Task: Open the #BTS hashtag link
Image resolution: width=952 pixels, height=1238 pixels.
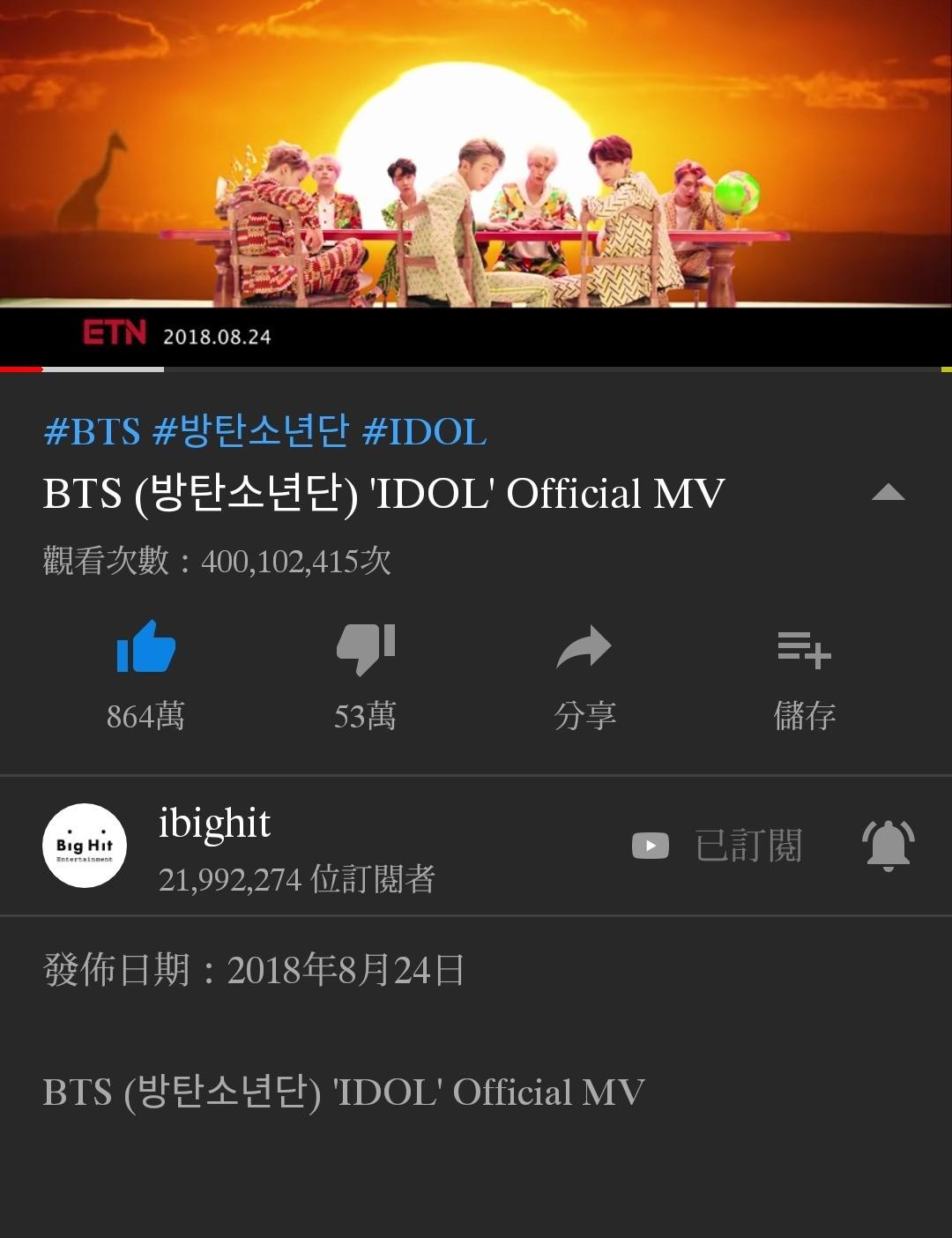Action: coord(92,432)
